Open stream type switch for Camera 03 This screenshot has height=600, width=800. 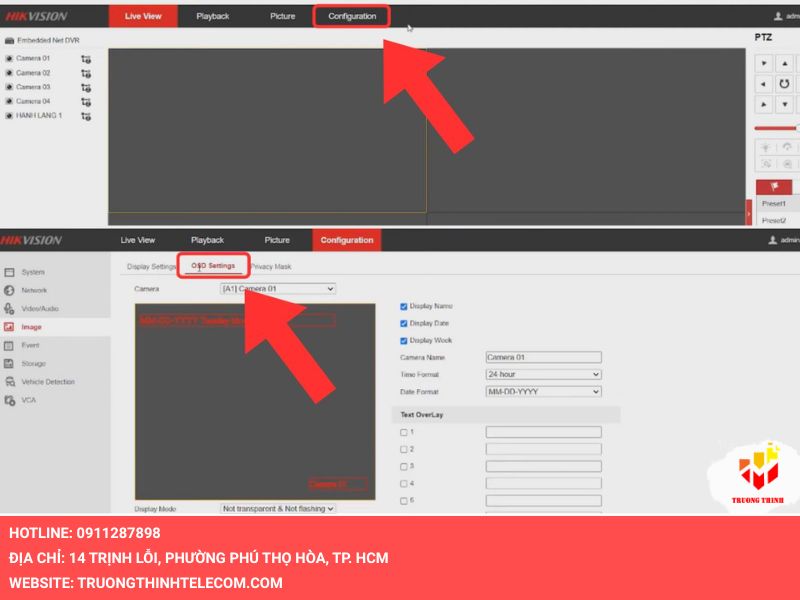click(x=86, y=88)
